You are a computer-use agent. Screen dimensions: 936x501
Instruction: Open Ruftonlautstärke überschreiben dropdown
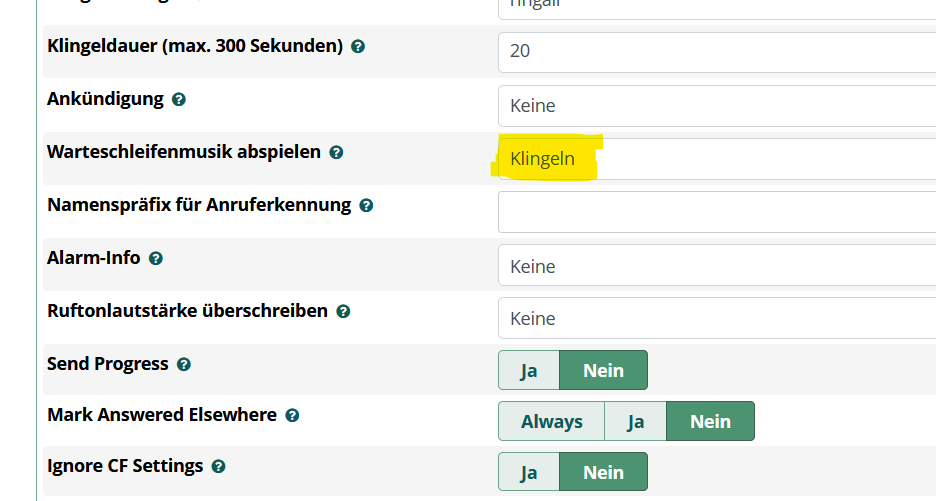coord(716,319)
